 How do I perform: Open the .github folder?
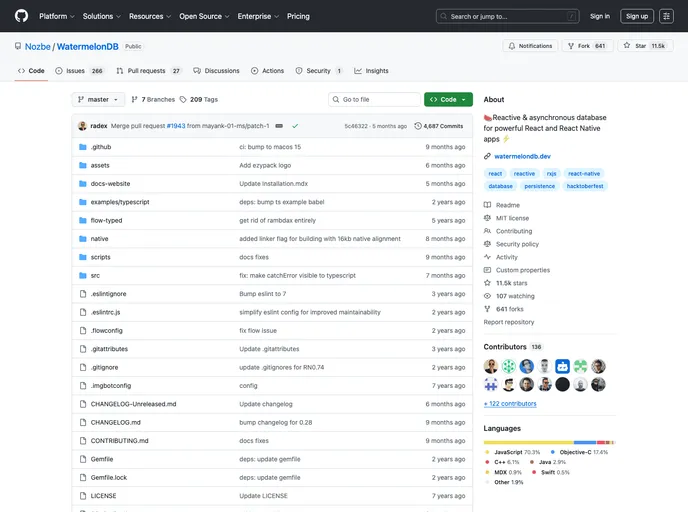tap(101, 147)
